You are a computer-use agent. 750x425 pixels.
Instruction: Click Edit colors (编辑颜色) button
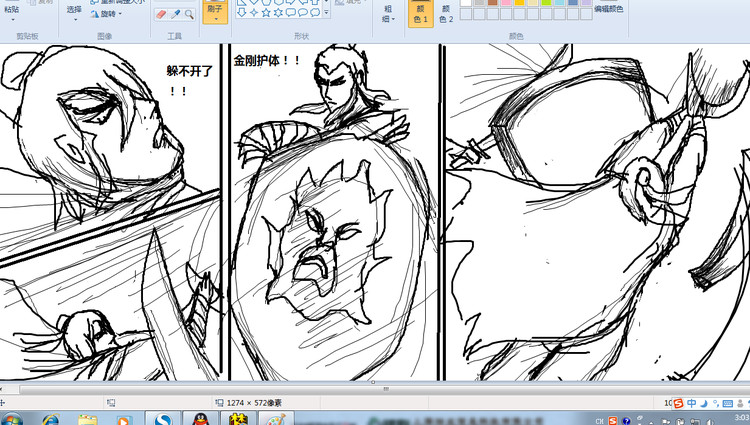tap(608, 9)
